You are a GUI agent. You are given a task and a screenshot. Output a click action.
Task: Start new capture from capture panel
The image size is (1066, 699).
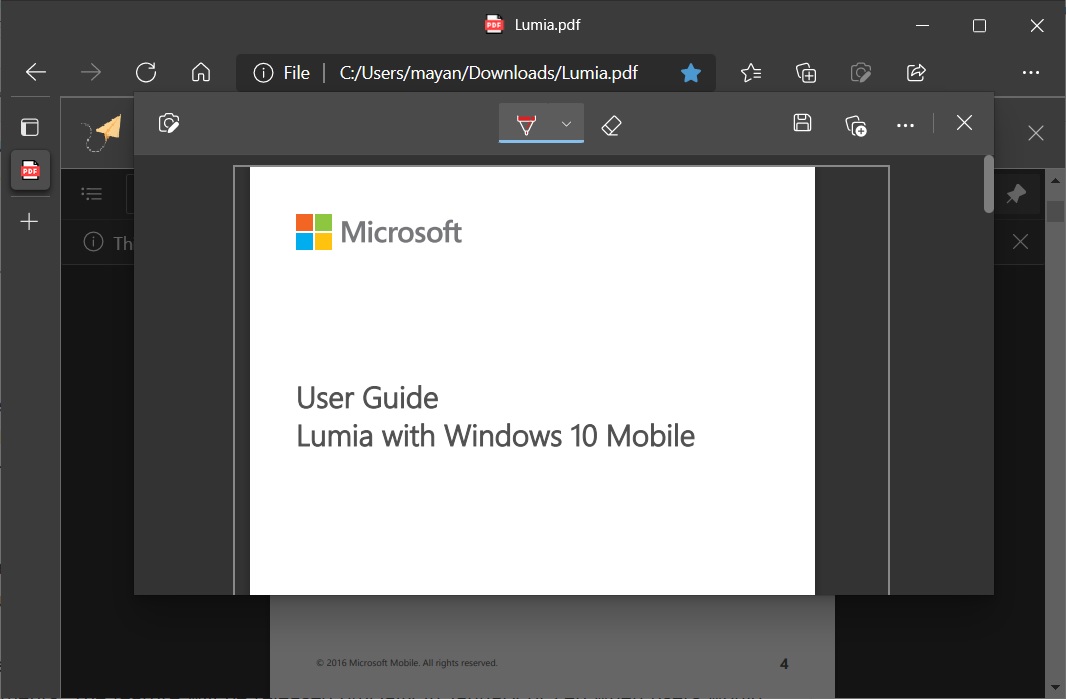pyautogui.click(x=169, y=124)
